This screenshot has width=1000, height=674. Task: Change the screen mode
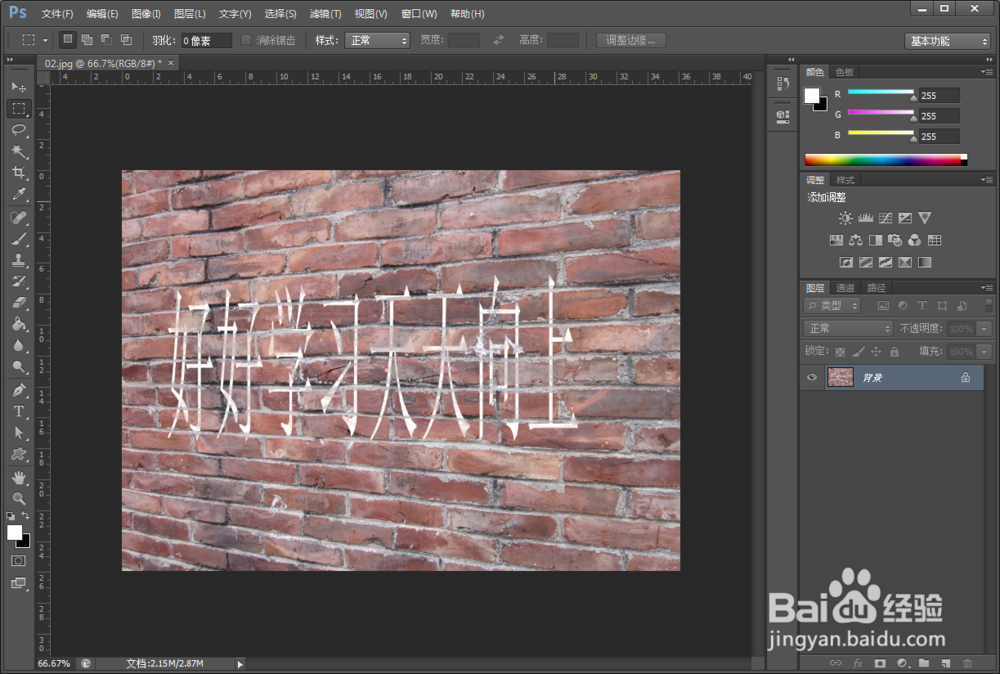tap(18, 583)
